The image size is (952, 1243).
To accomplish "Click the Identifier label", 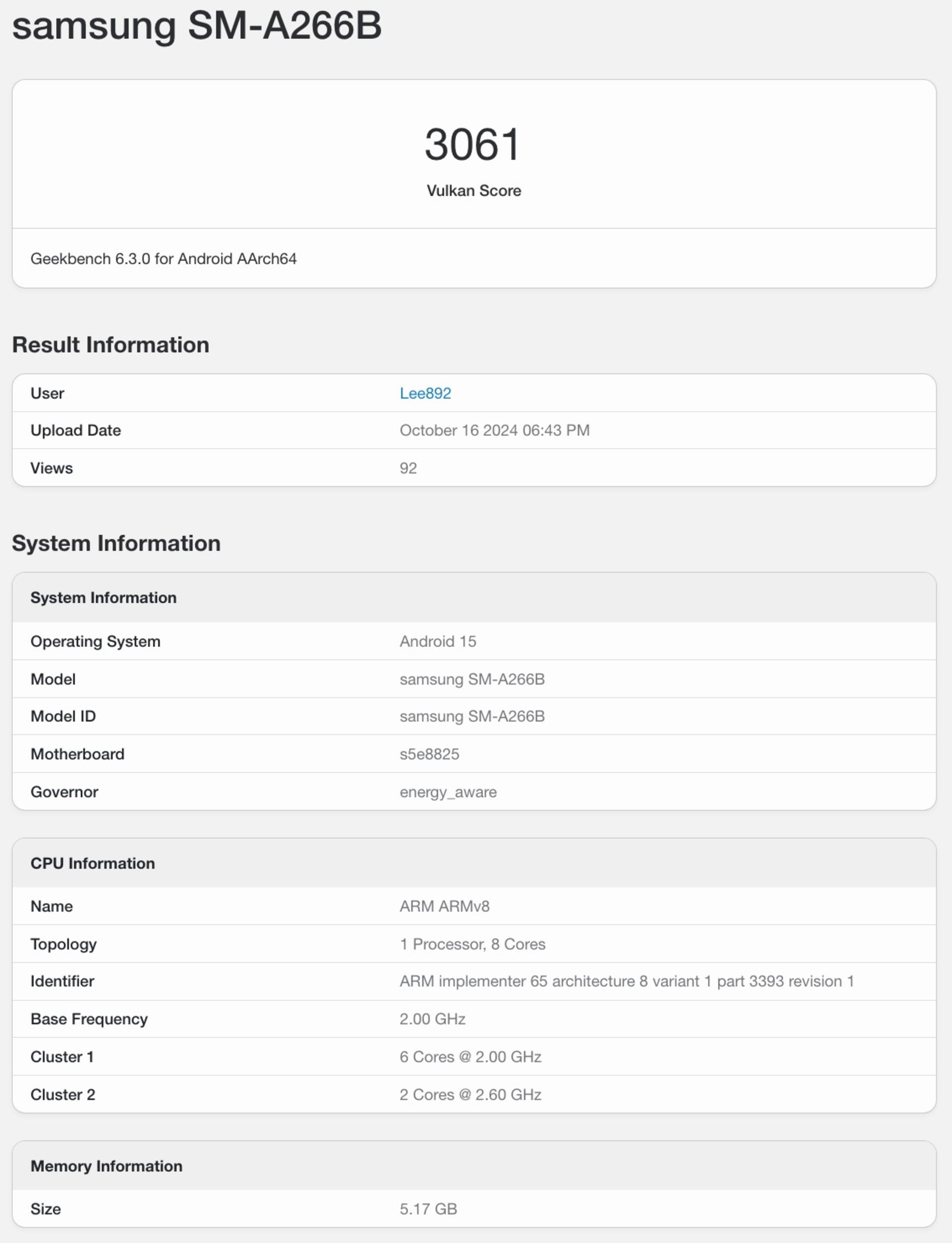I will tap(62, 981).
